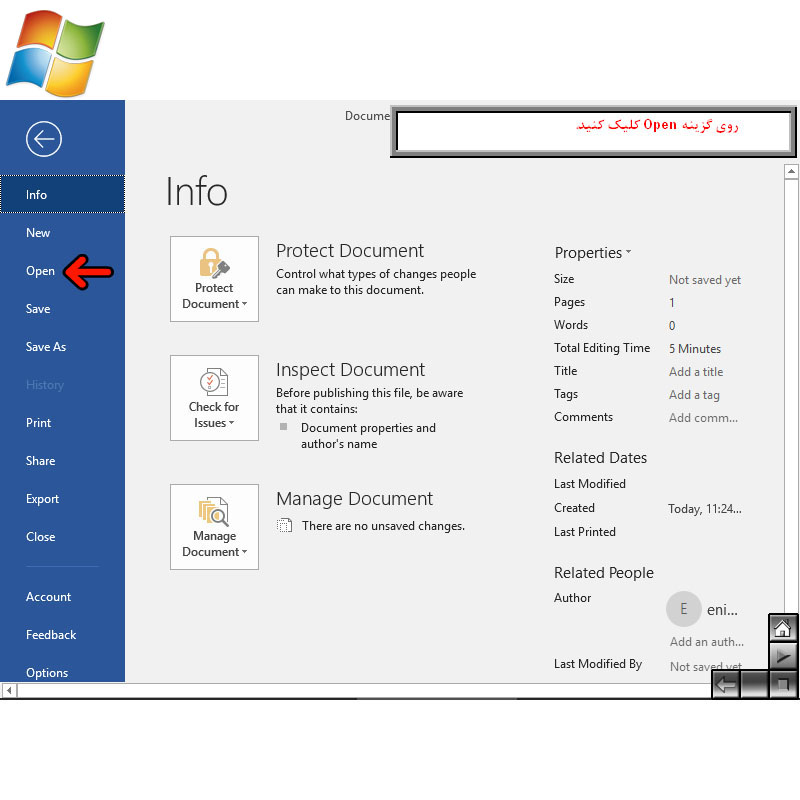Open the Save As page
Viewport: 800px width, 800px height.
tap(46, 347)
